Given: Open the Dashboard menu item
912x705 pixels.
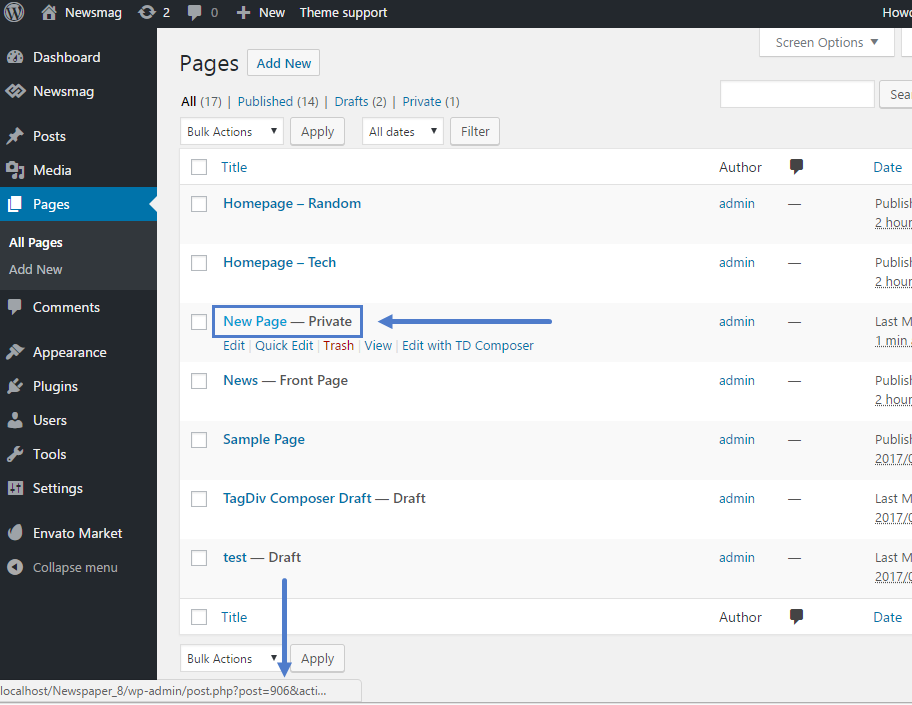Looking at the screenshot, I should pos(66,57).
